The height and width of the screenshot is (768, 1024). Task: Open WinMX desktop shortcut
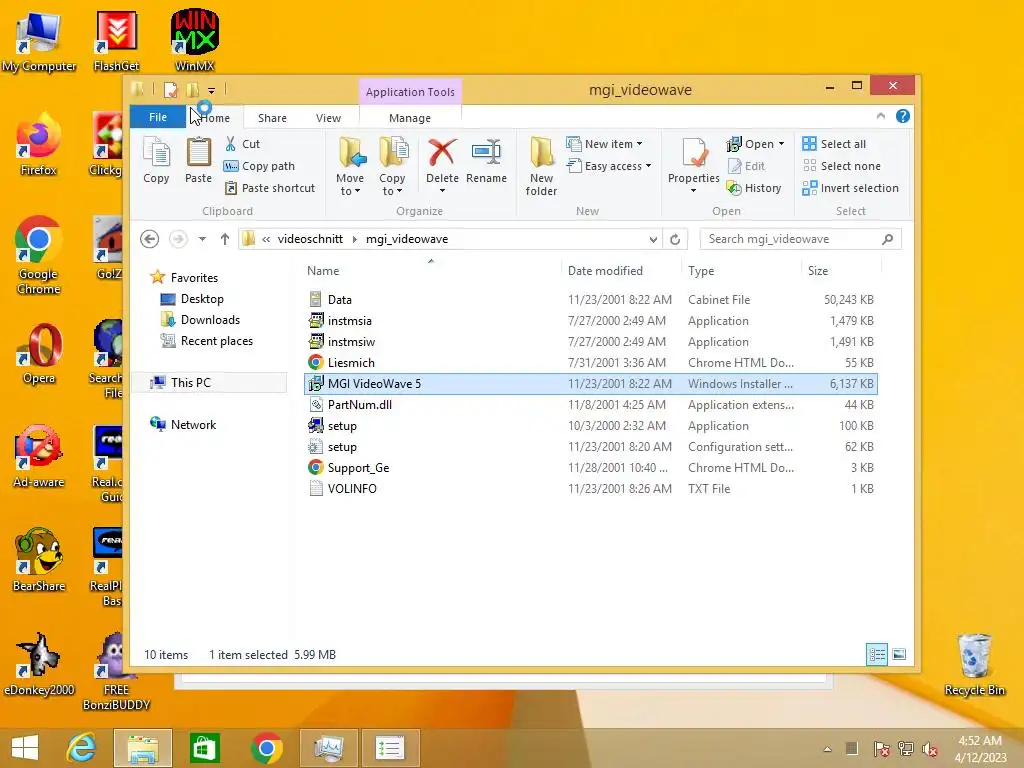click(195, 40)
